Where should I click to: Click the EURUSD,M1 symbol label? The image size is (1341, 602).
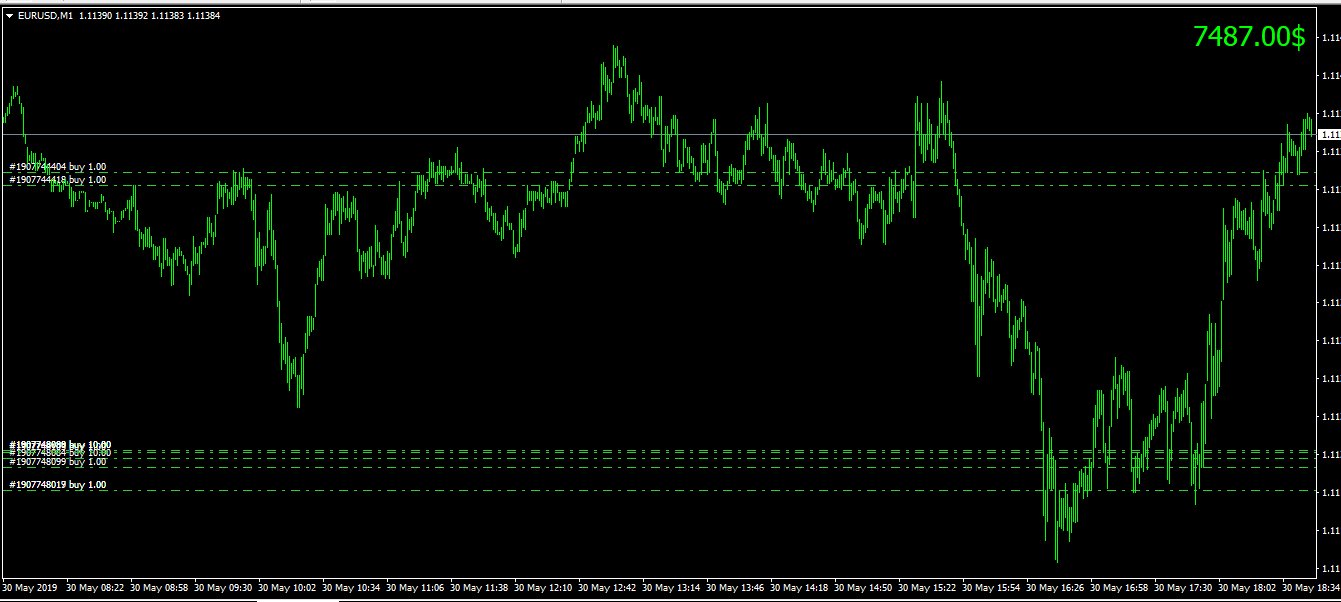45,16
